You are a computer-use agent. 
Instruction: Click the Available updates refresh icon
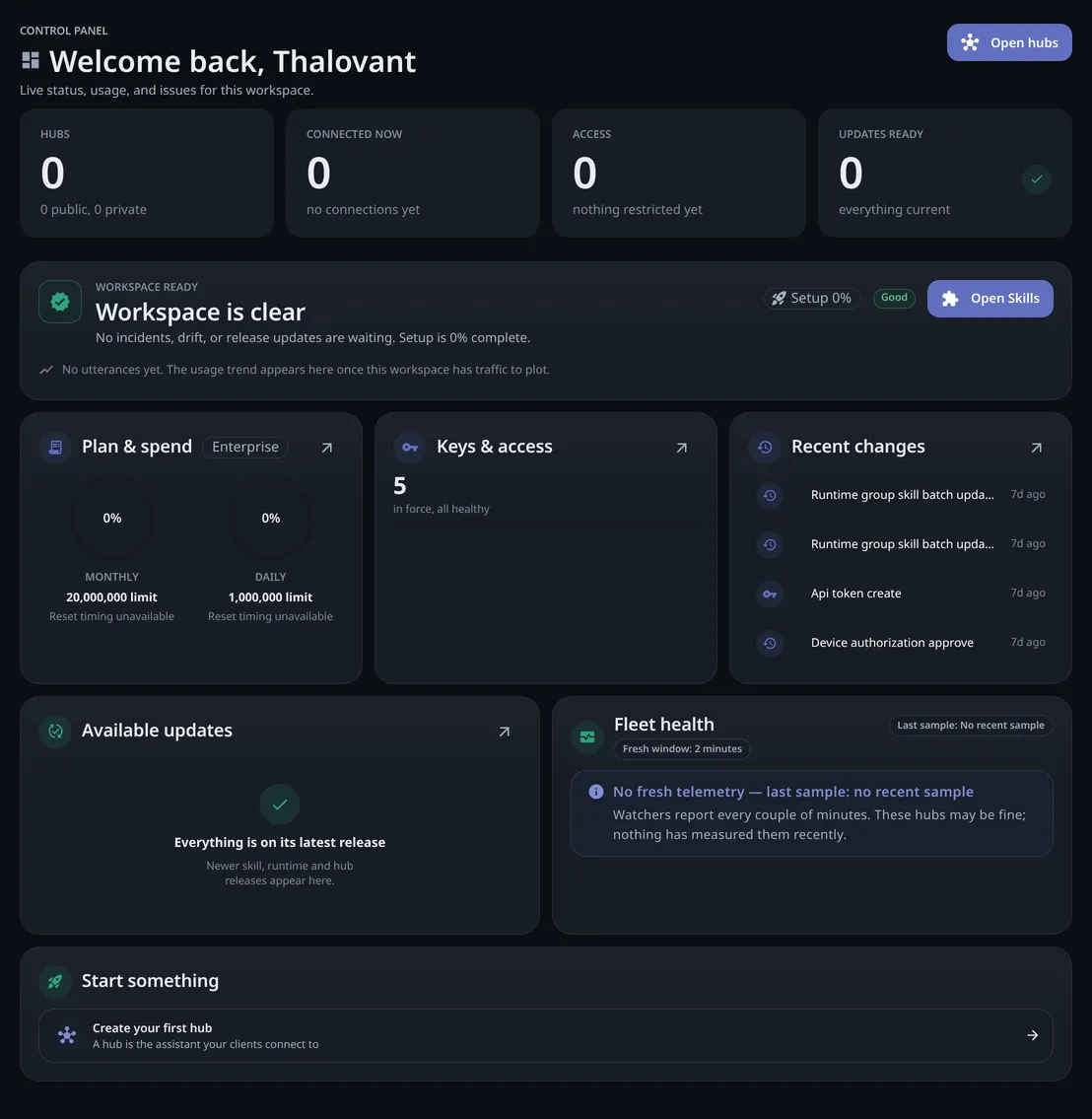pos(55,732)
